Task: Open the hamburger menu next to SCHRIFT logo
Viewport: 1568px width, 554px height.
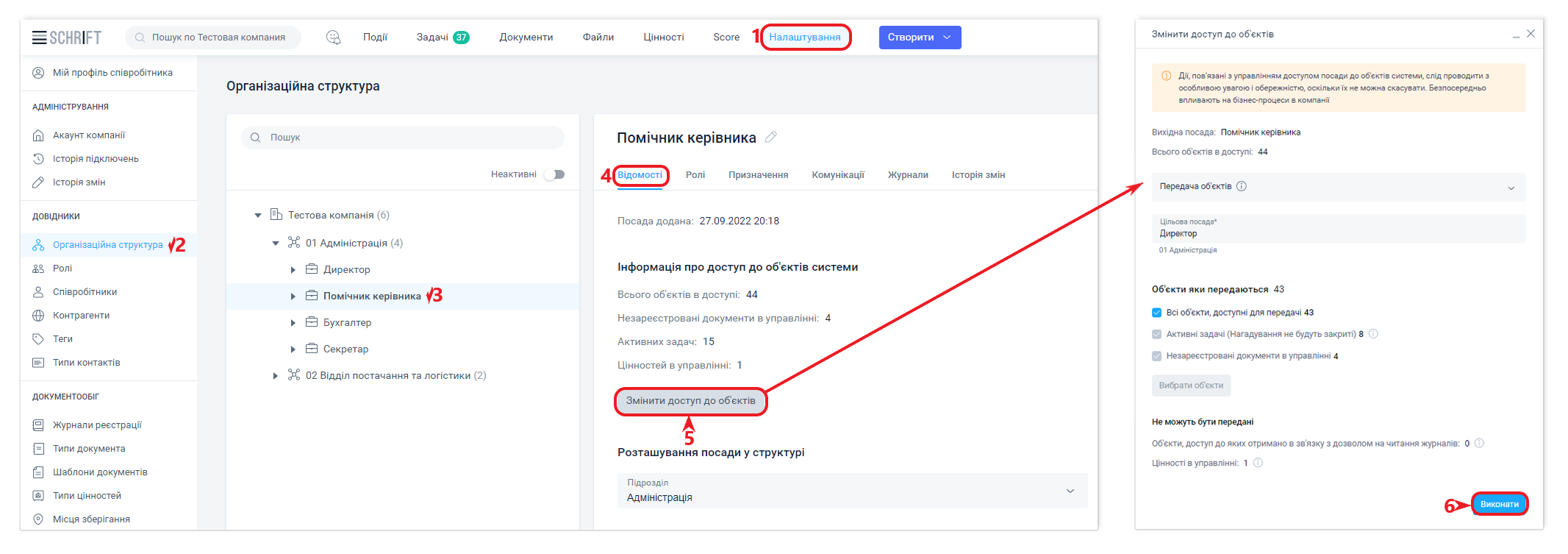Action: point(39,38)
